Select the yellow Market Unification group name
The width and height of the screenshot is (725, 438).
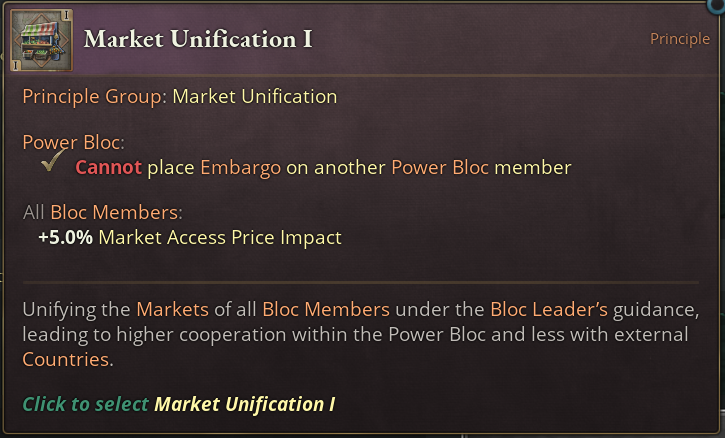tap(254, 97)
